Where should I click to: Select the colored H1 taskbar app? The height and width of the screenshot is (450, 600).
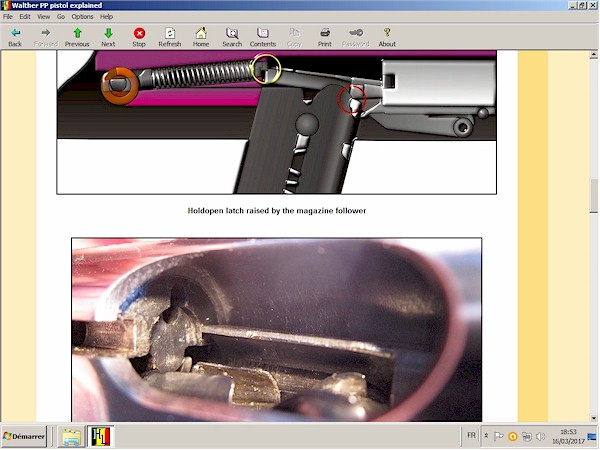point(101,436)
